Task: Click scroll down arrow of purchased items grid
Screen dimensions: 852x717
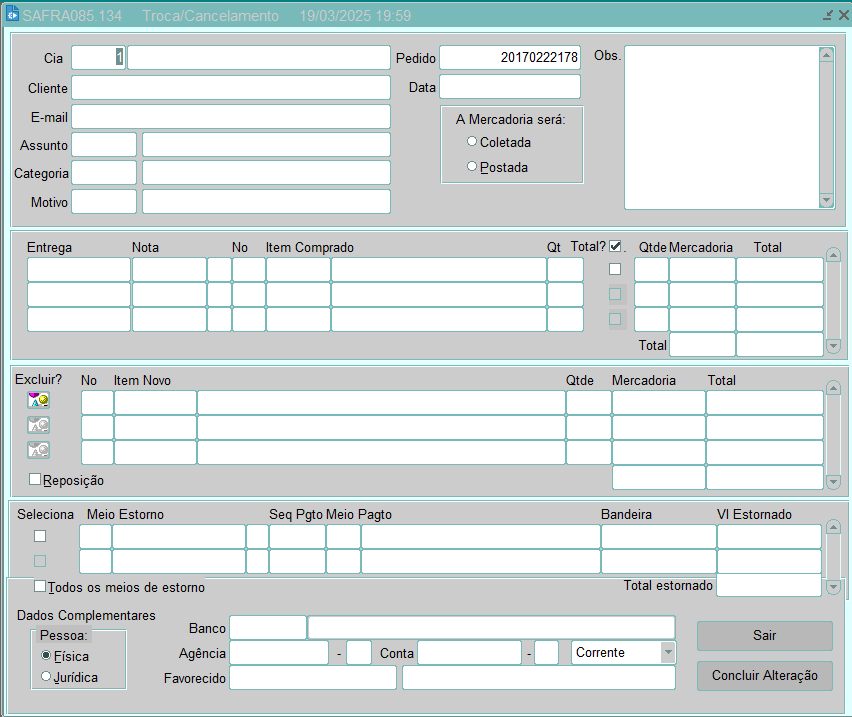Action: [834, 345]
